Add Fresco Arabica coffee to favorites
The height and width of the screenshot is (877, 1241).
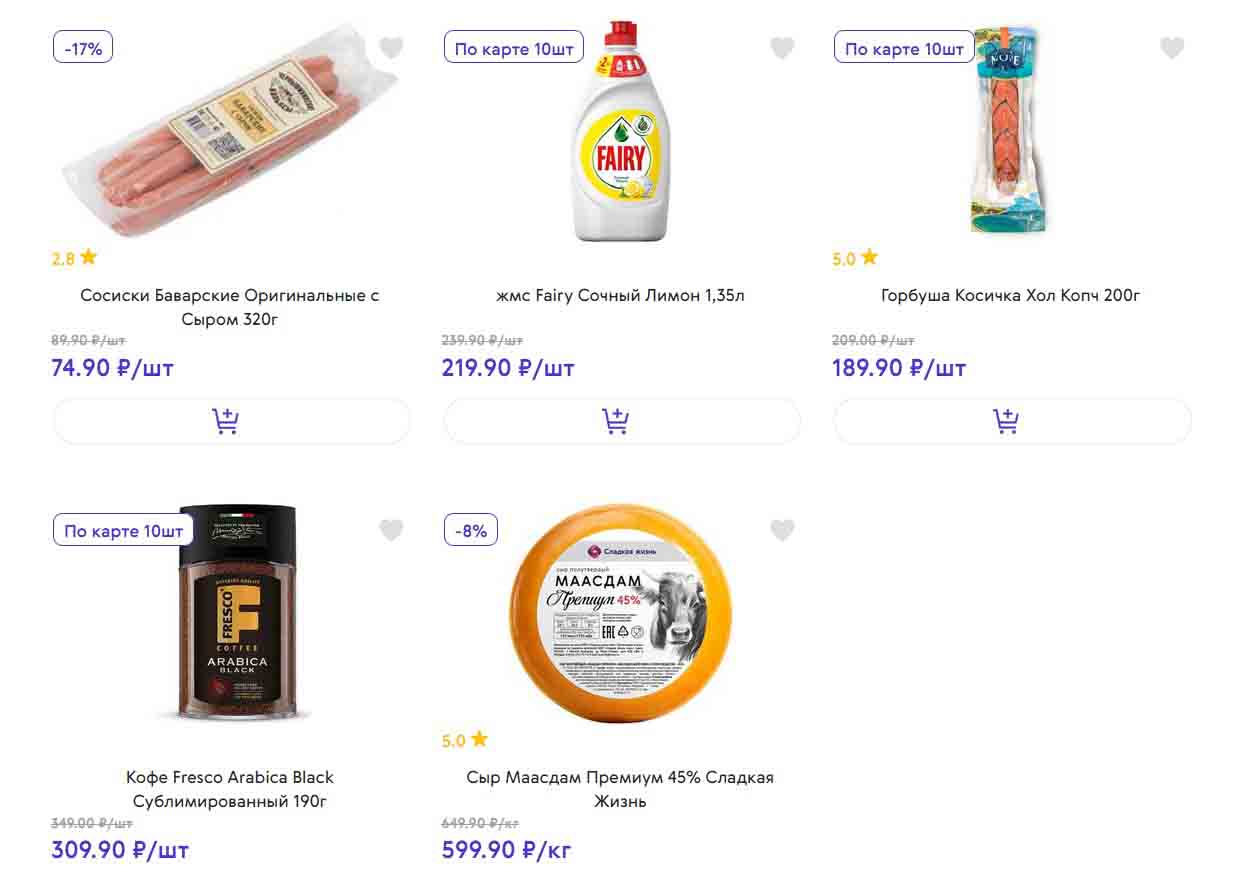(391, 530)
